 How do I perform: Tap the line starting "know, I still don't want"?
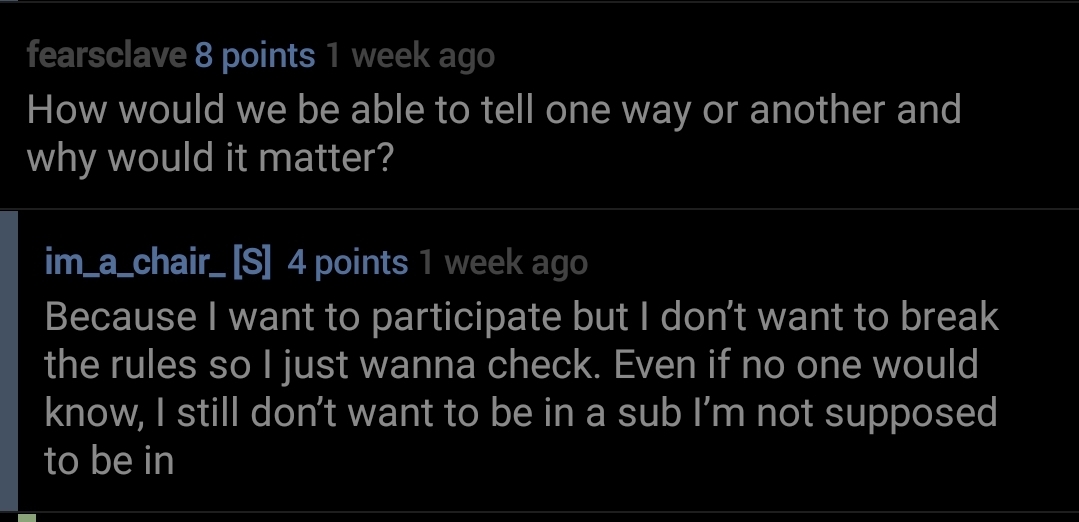tap(520, 412)
